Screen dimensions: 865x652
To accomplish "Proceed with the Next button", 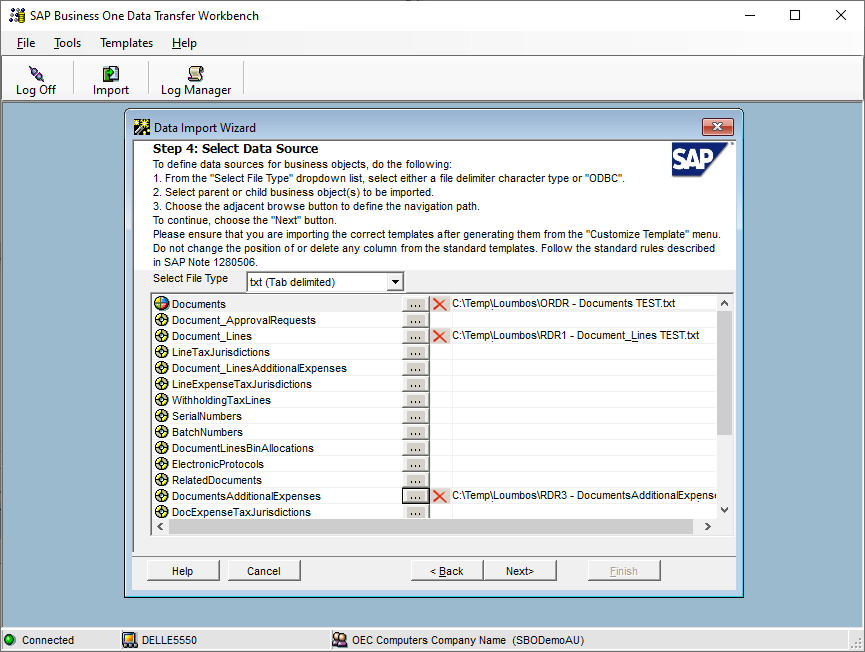I will 520,571.
